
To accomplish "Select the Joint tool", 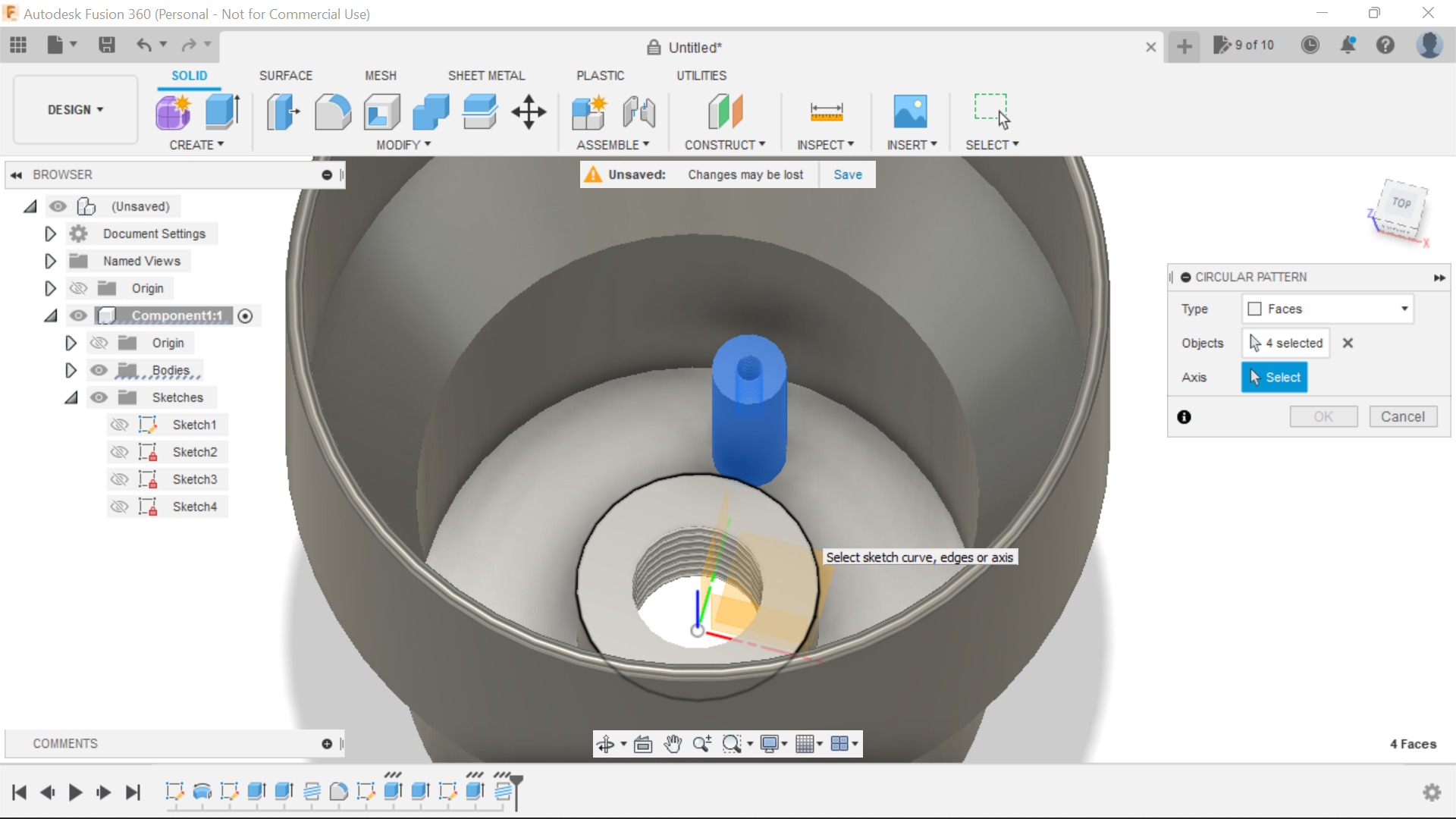I will (x=639, y=112).
